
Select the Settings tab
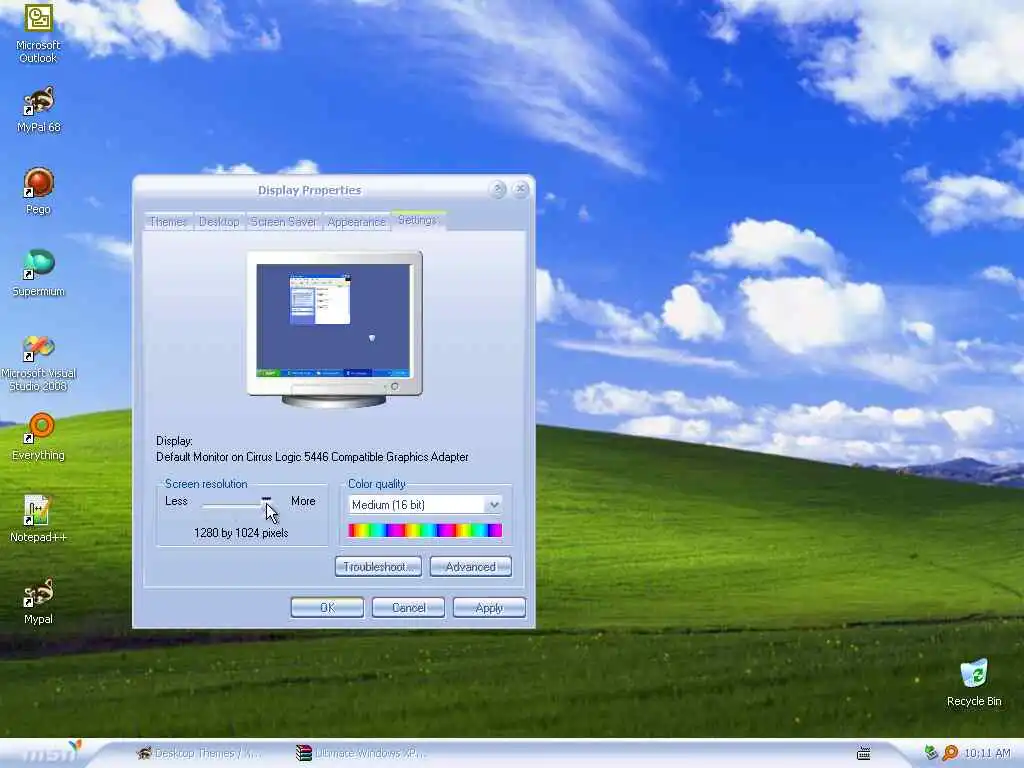click(418, 220)
